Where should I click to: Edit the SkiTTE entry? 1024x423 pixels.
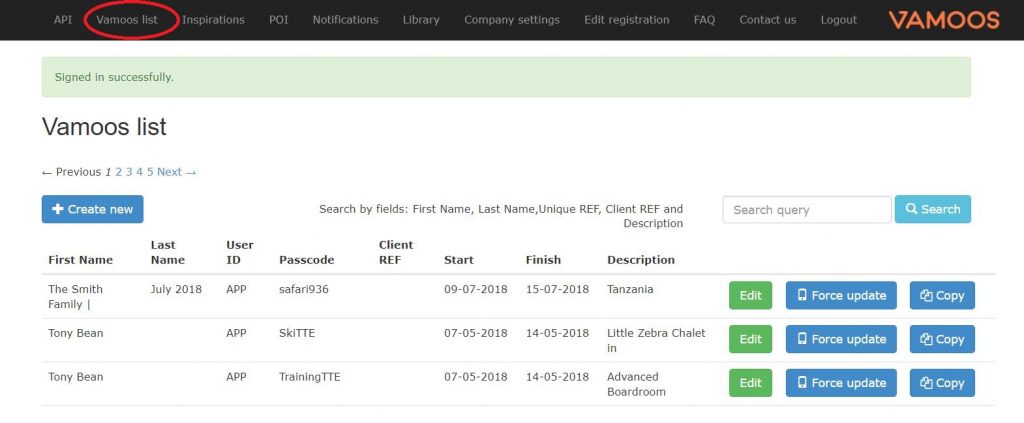click(750, 339)
